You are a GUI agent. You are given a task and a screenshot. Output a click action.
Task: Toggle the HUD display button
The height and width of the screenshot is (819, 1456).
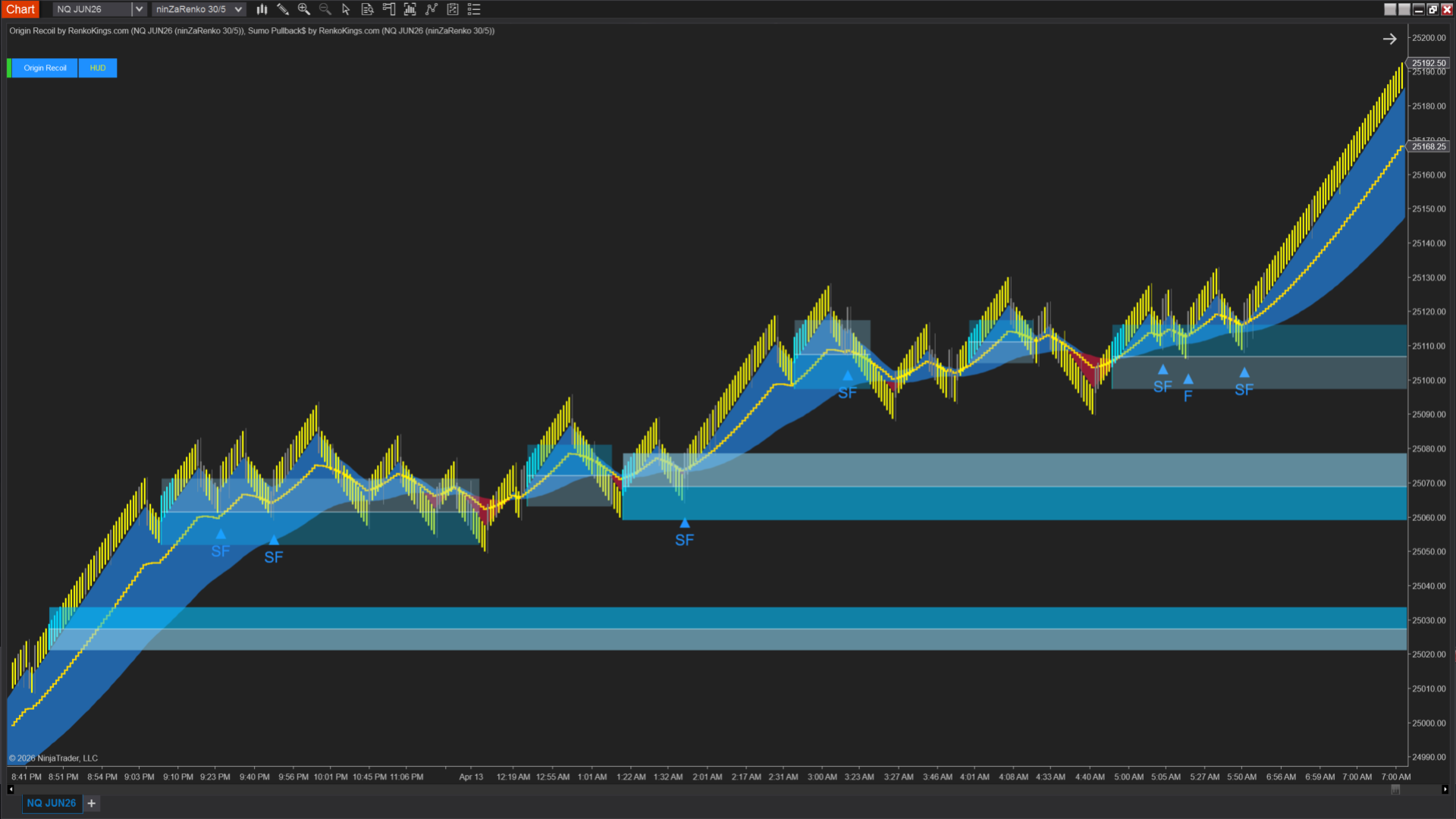point(98,68)
